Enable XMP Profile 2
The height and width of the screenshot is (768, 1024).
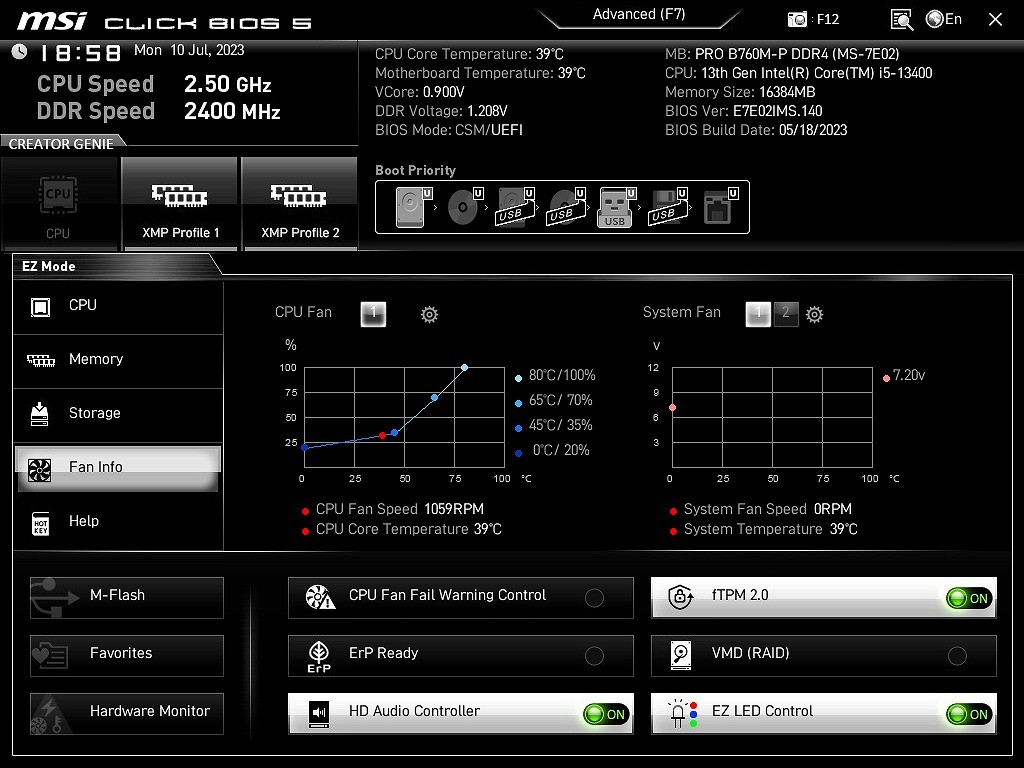[x=300, y=204]
